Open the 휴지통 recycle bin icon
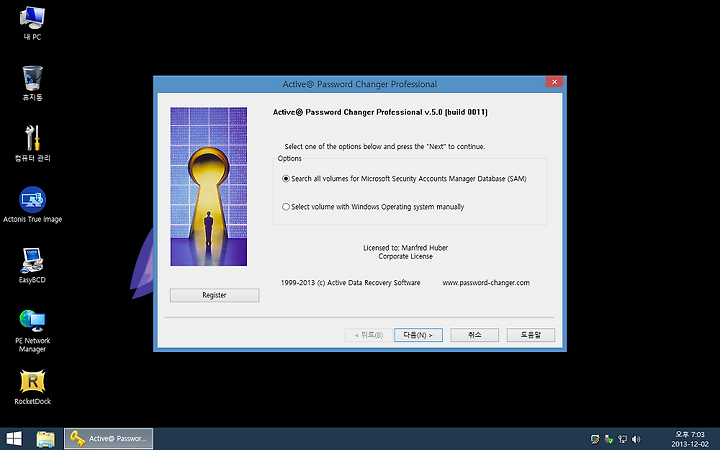The image size is (720, 450). pyautogui.click(x=32, y=83)
